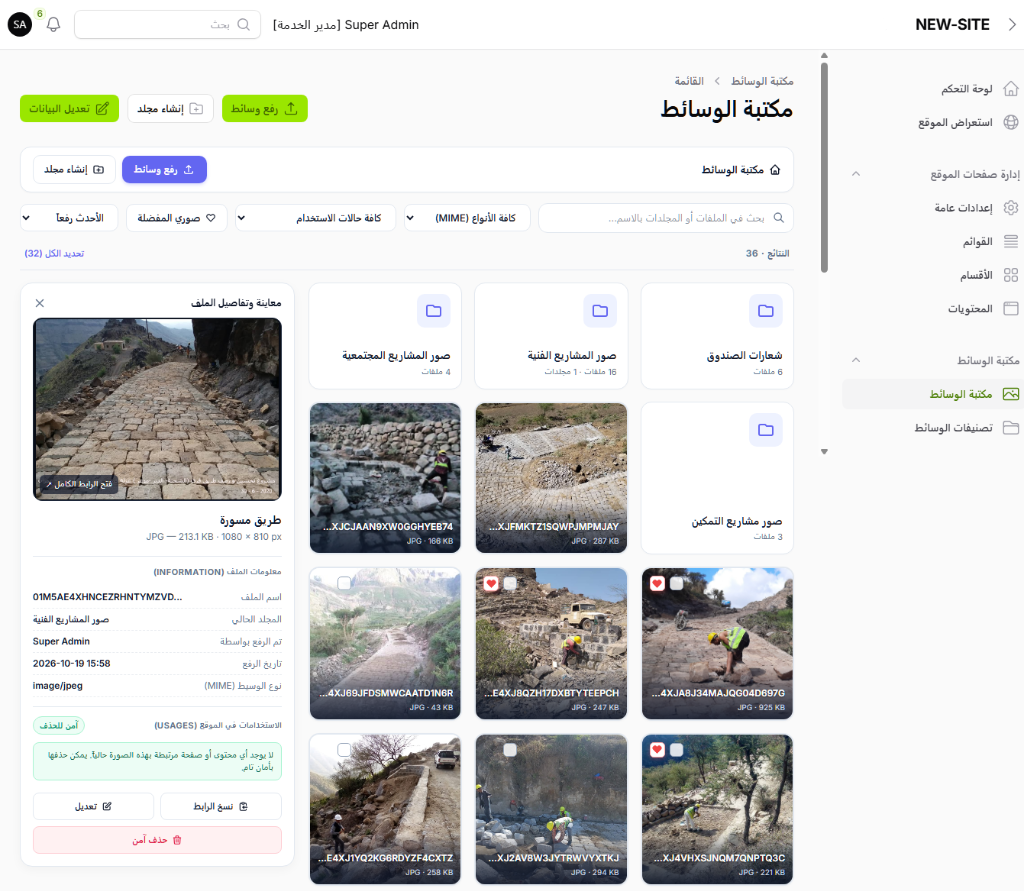Open the notifications bell in the top bar
Viewport: 1024px width, 891px height.
coord(54,25)
